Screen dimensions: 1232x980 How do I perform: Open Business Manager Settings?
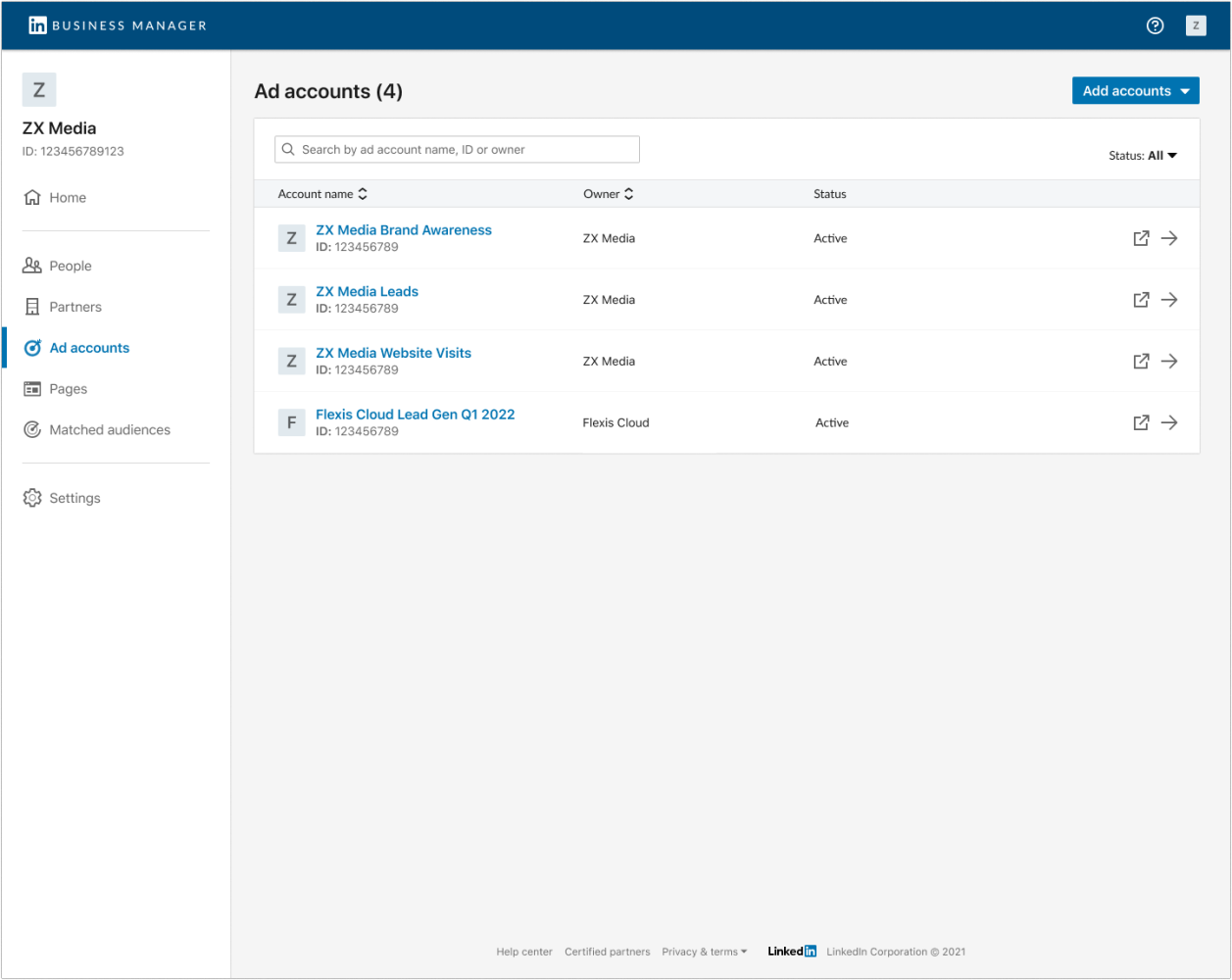click(74, 498)
